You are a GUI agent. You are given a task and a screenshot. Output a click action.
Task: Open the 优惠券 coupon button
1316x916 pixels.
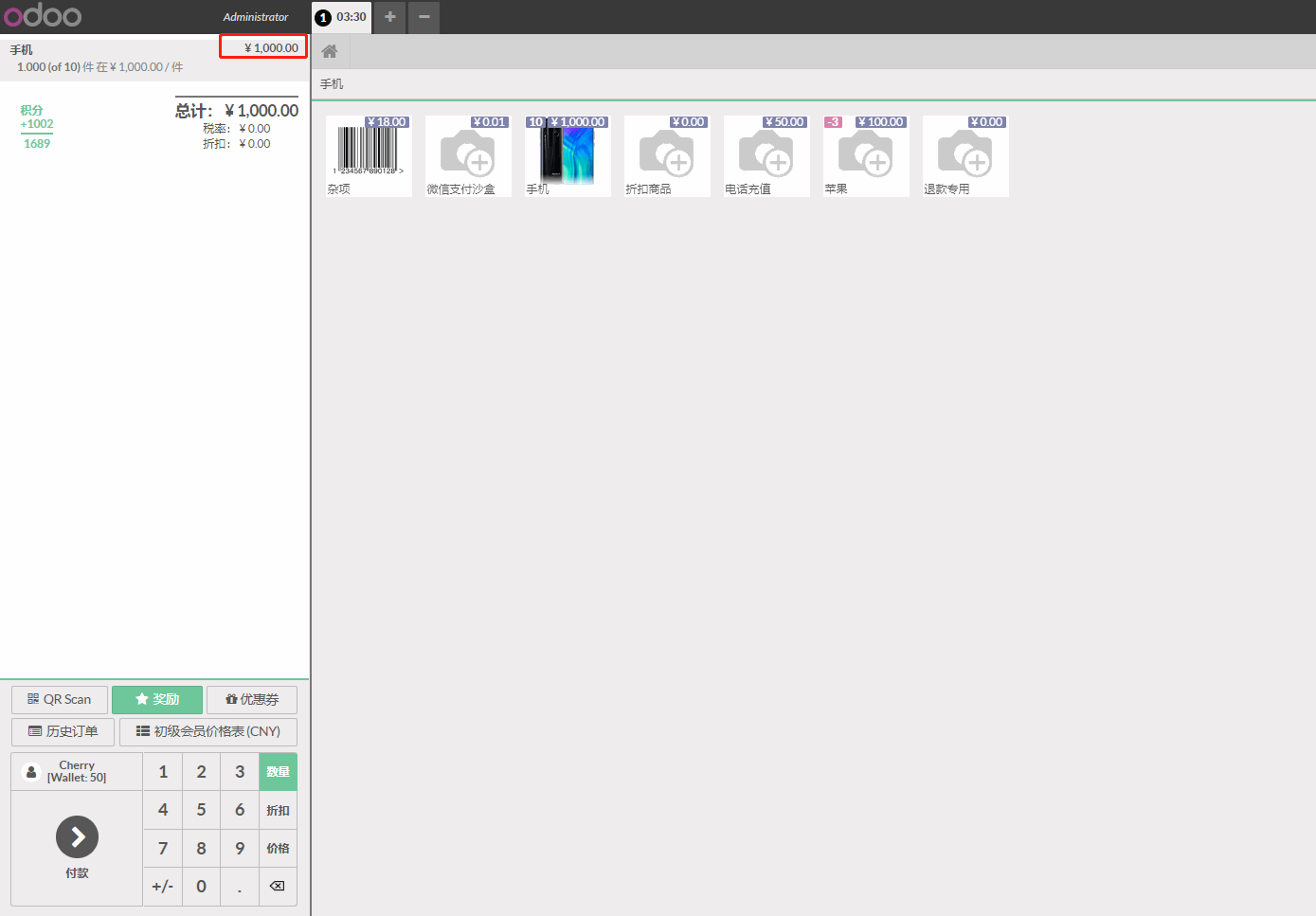click(252, 700)
